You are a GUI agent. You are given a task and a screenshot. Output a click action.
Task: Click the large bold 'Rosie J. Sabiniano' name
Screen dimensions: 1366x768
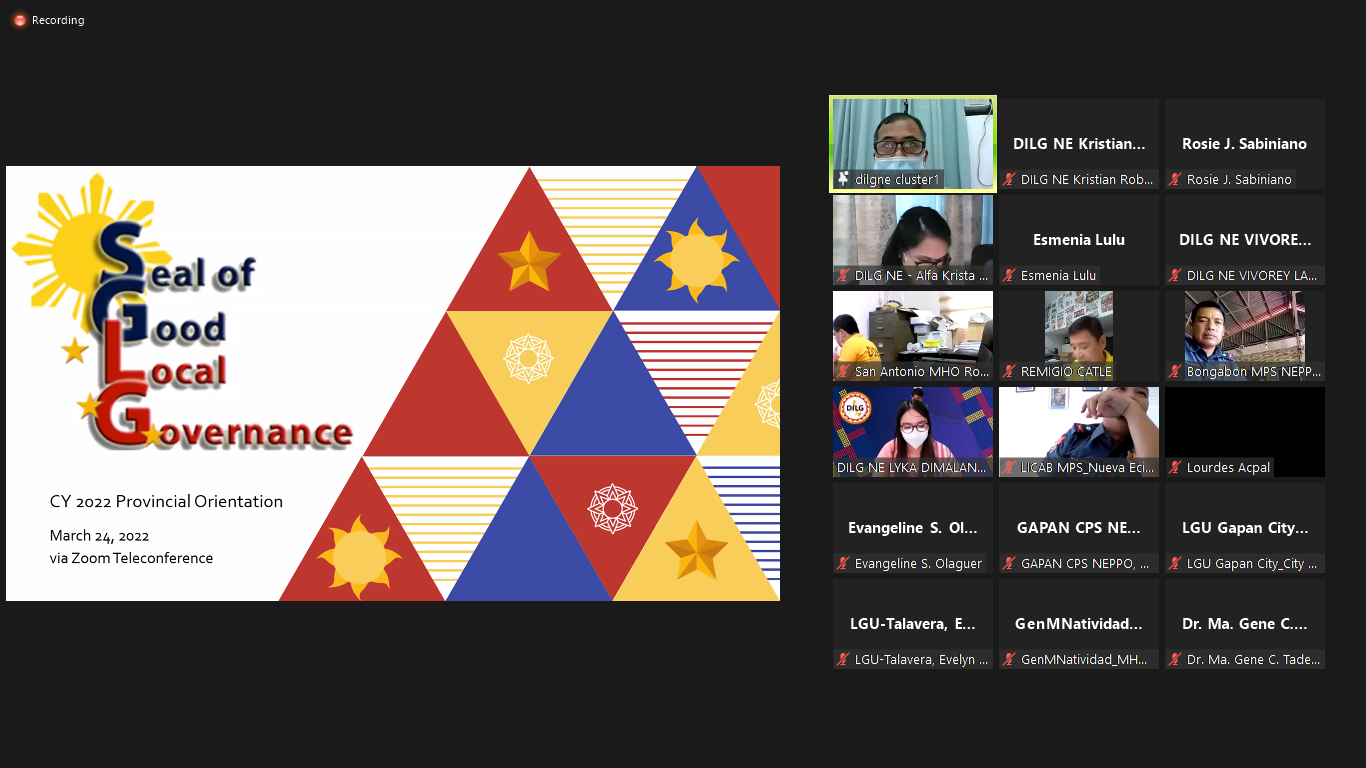[x=1244, y=144]
